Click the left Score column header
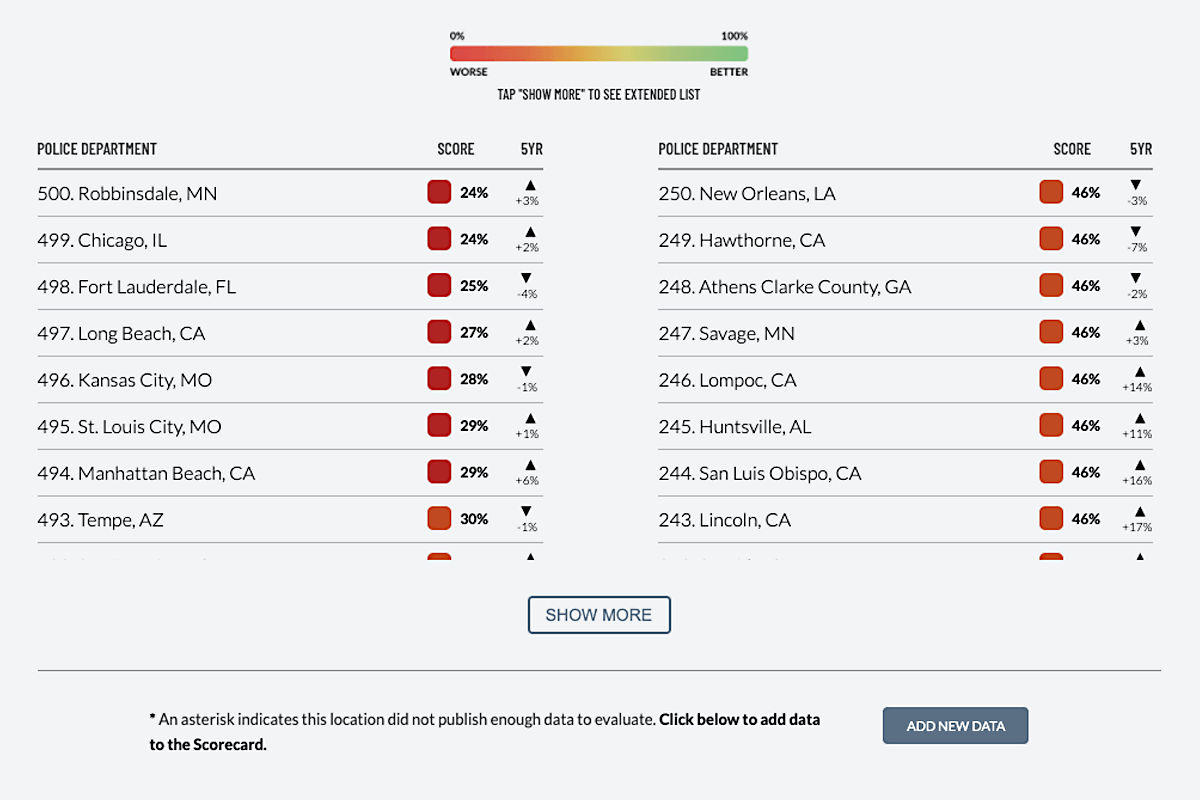1200x800 pixels. click(x=456, y=149)
